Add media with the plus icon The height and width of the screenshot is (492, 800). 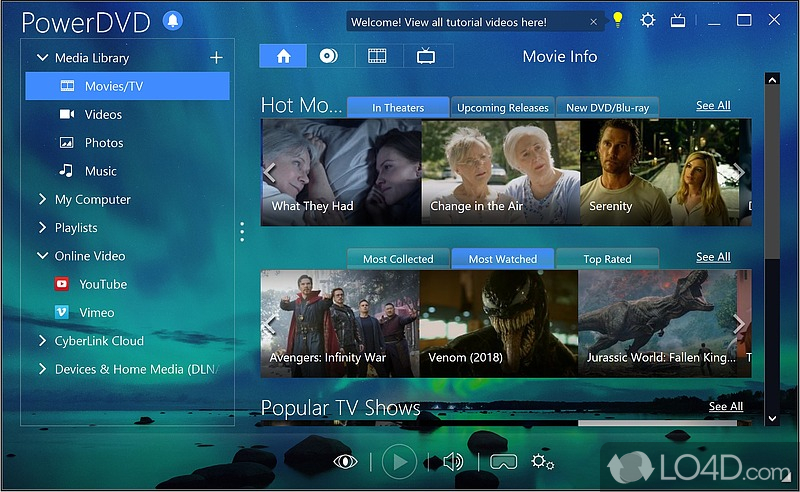click(x=216, y=58)
